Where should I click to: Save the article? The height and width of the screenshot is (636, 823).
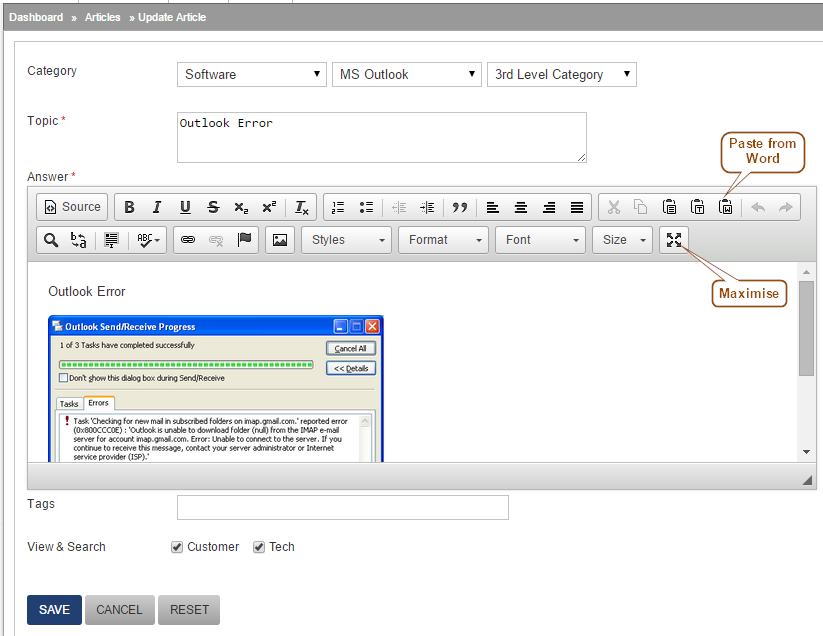(x=55, y=610)
